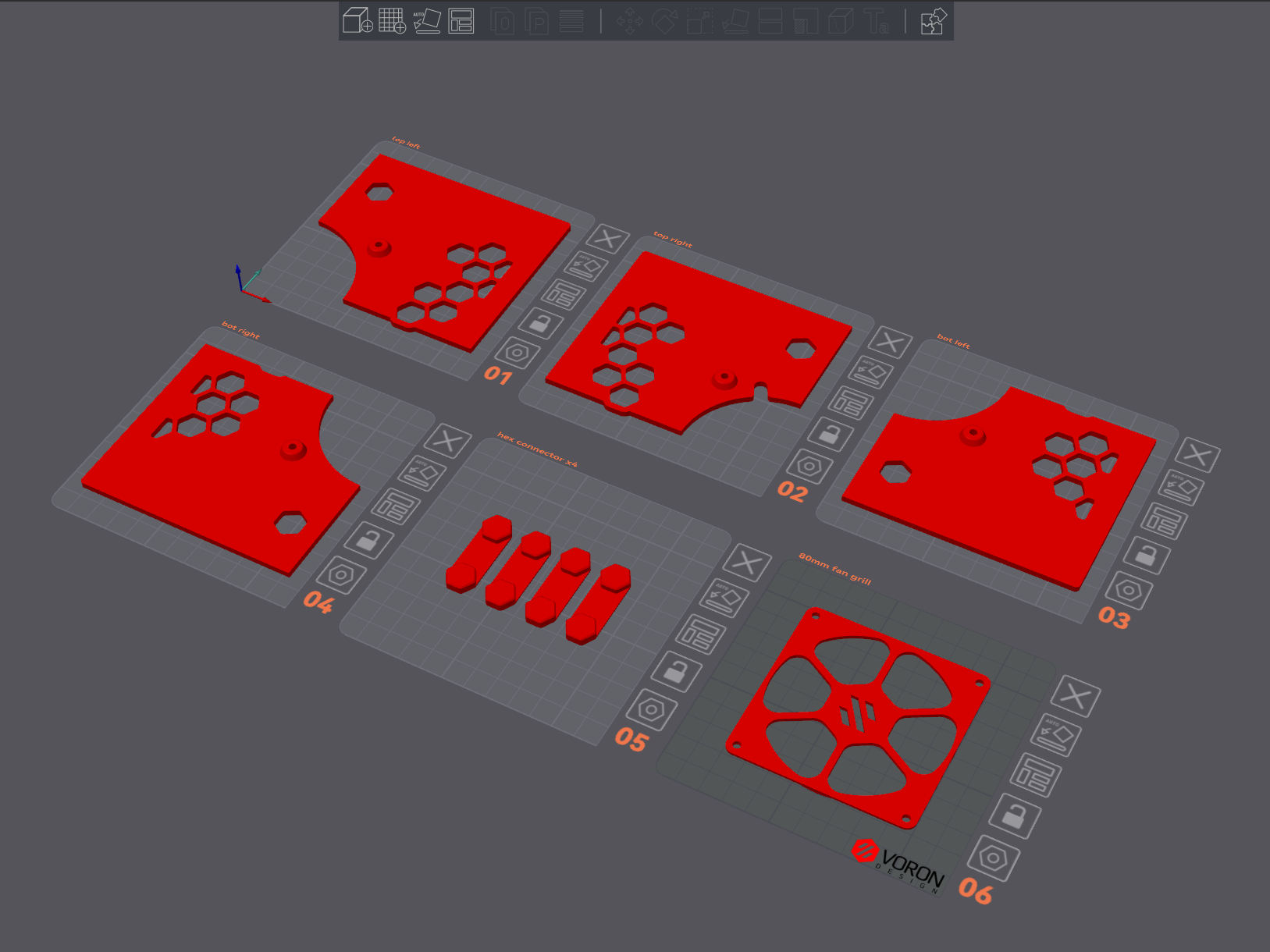Click the "hex connector x4" plate name

(538, 449)
